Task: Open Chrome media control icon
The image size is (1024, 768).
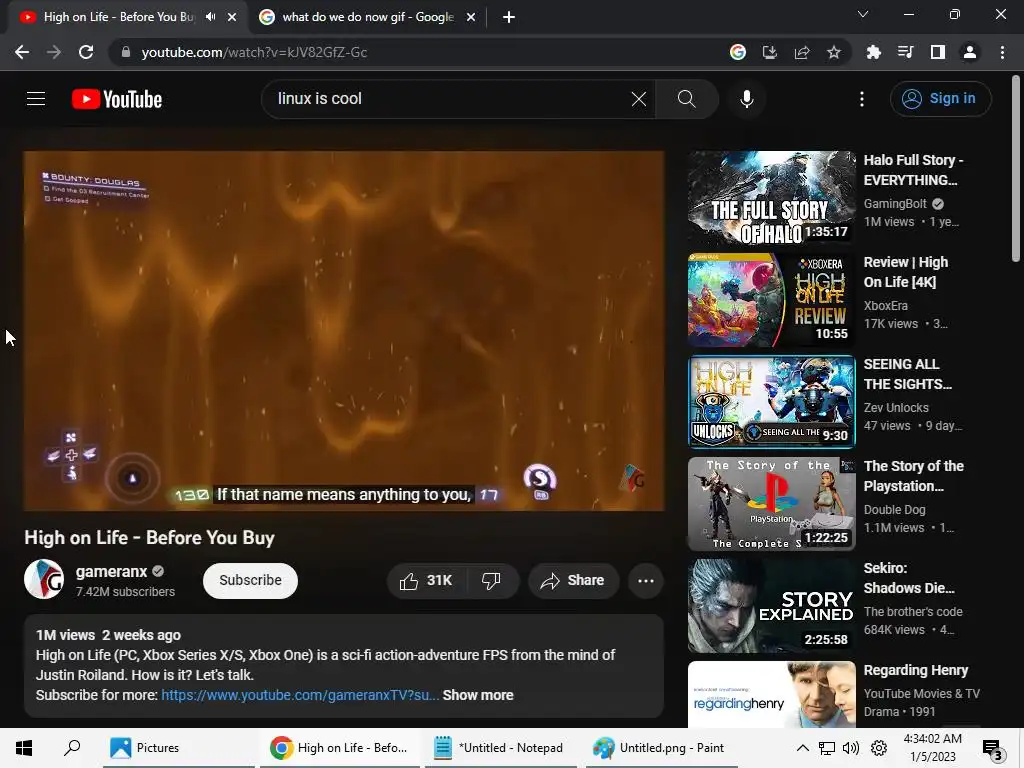Action: (x=906, y=52)
